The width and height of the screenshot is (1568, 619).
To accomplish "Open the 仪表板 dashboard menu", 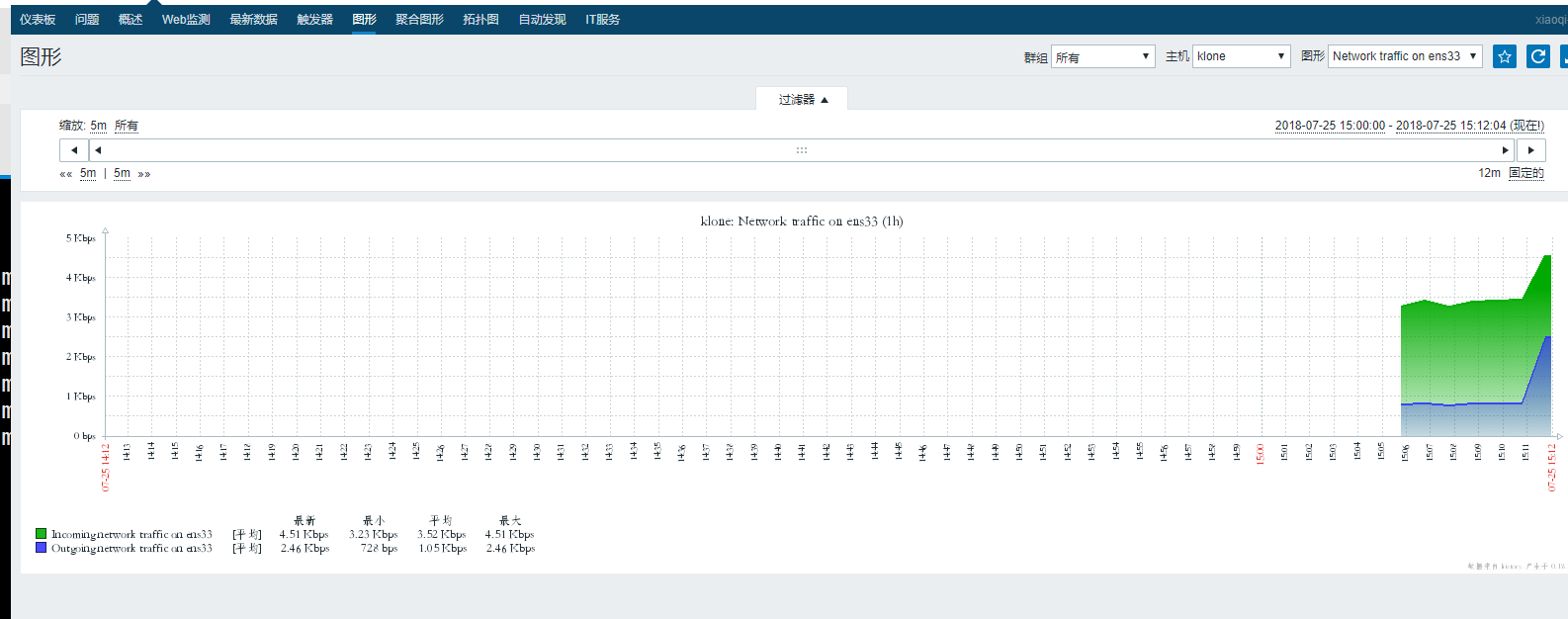I will tap(38, 20).
